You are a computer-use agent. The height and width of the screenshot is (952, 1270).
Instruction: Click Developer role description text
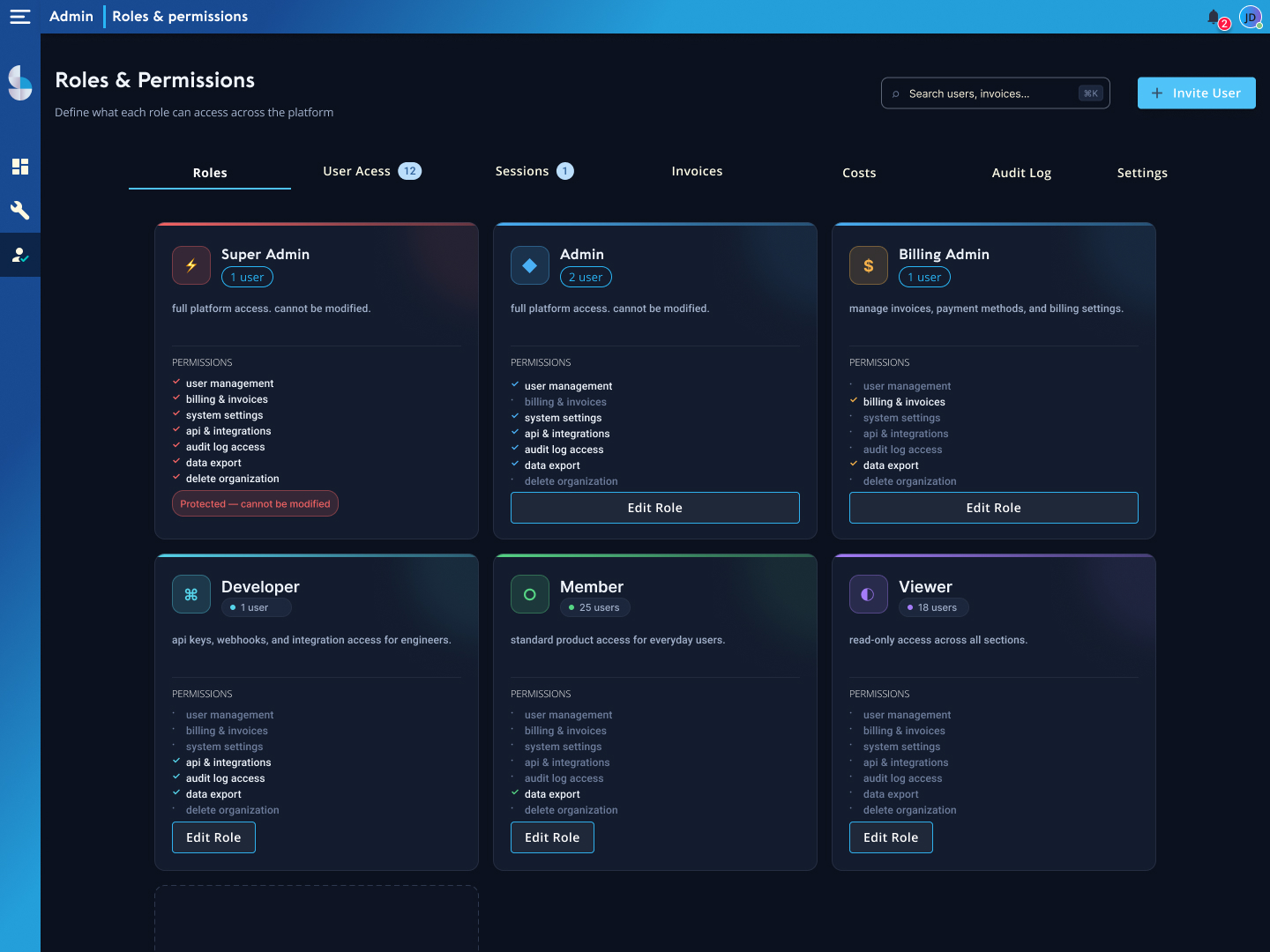pos(311,640)
